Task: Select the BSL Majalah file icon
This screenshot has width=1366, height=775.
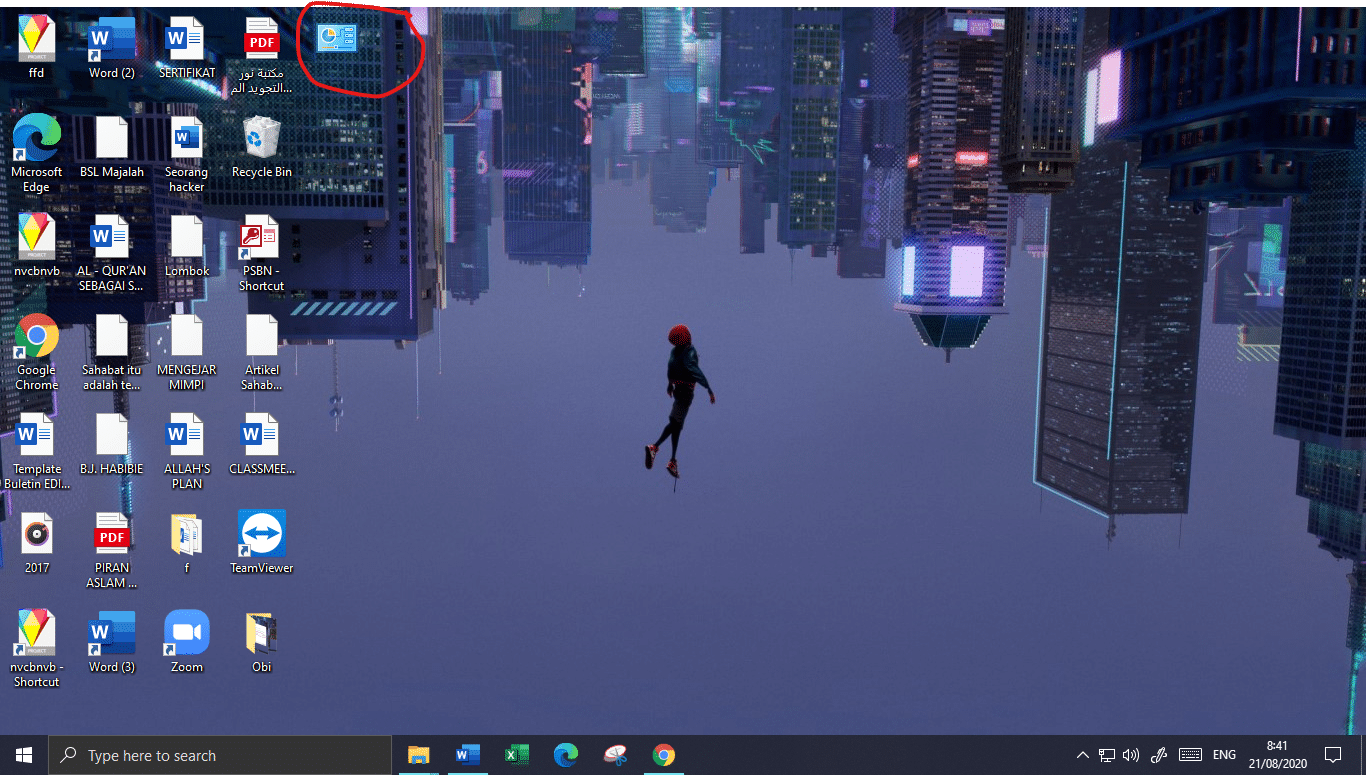Action: click(x=111, y=146)
